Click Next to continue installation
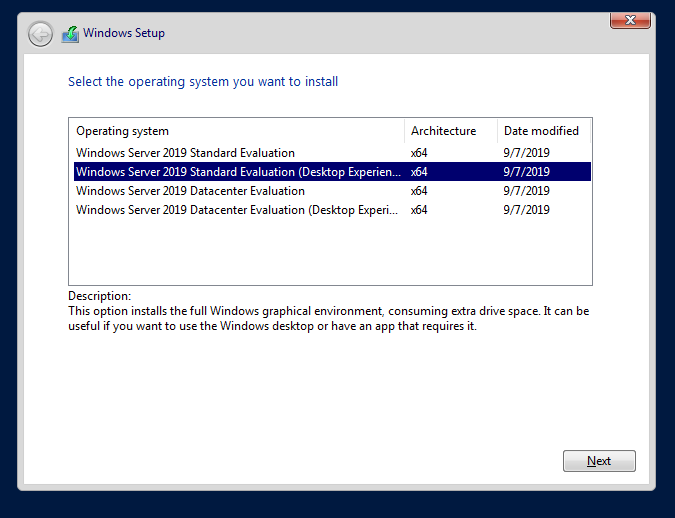The width and height of the screenshot is (675, 518). 599,461
